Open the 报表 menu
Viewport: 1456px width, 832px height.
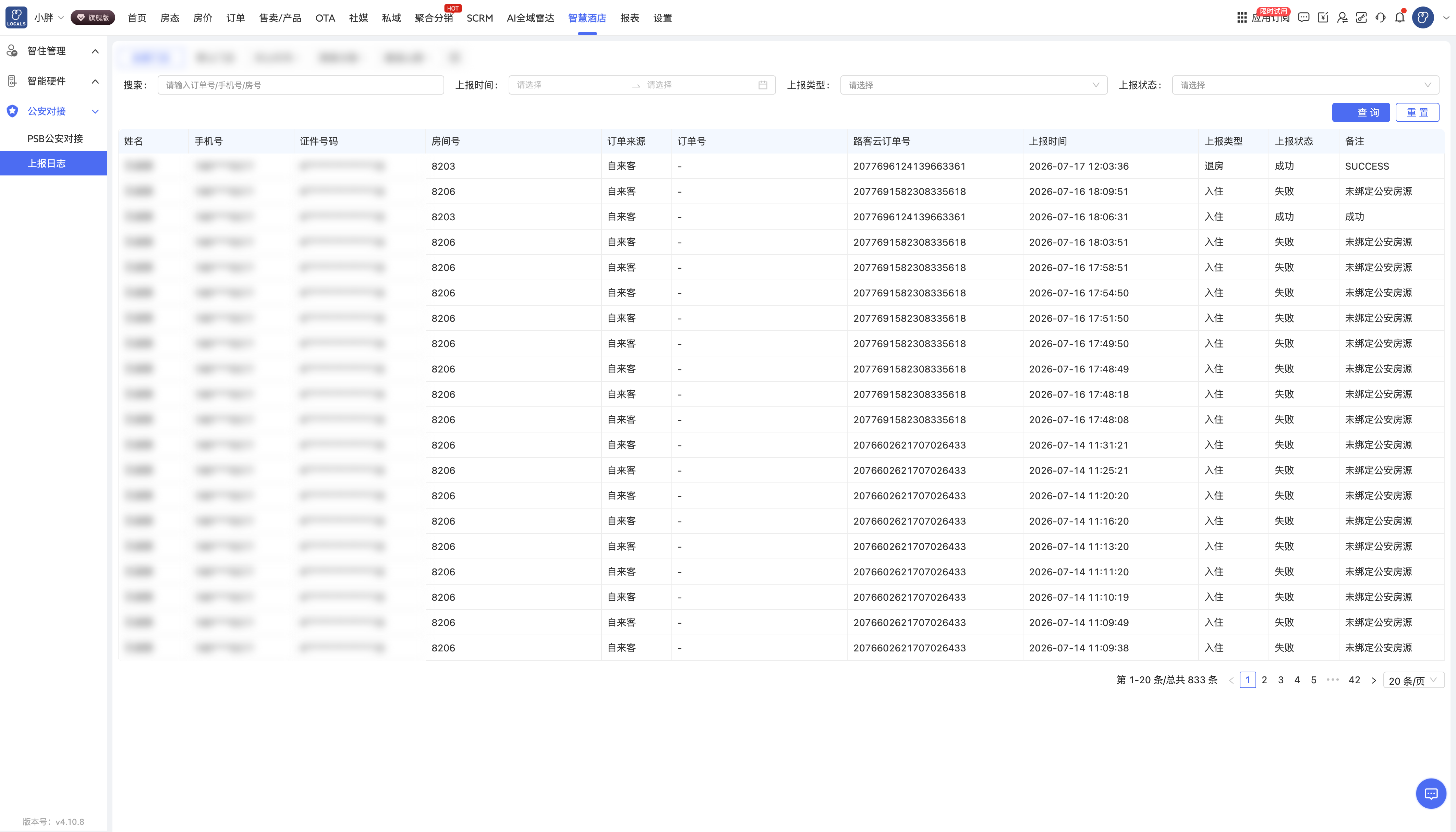pos(630,18)
